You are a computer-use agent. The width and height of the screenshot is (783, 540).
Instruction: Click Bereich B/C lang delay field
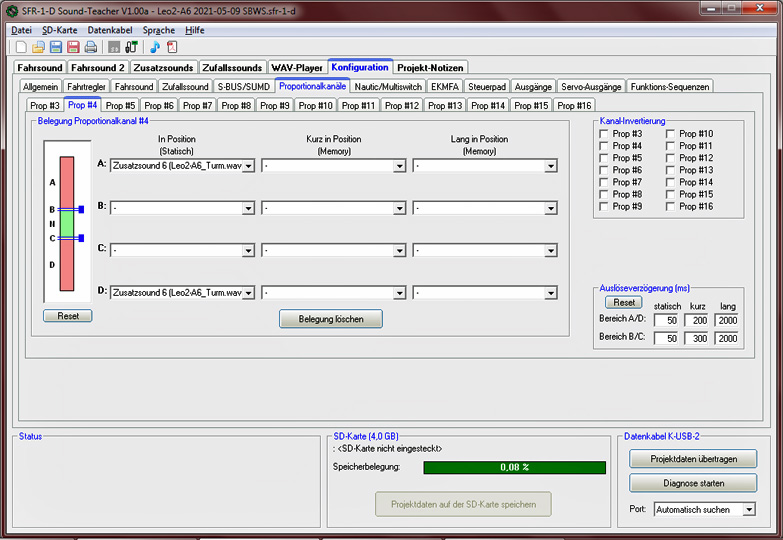tap(727, 338)
